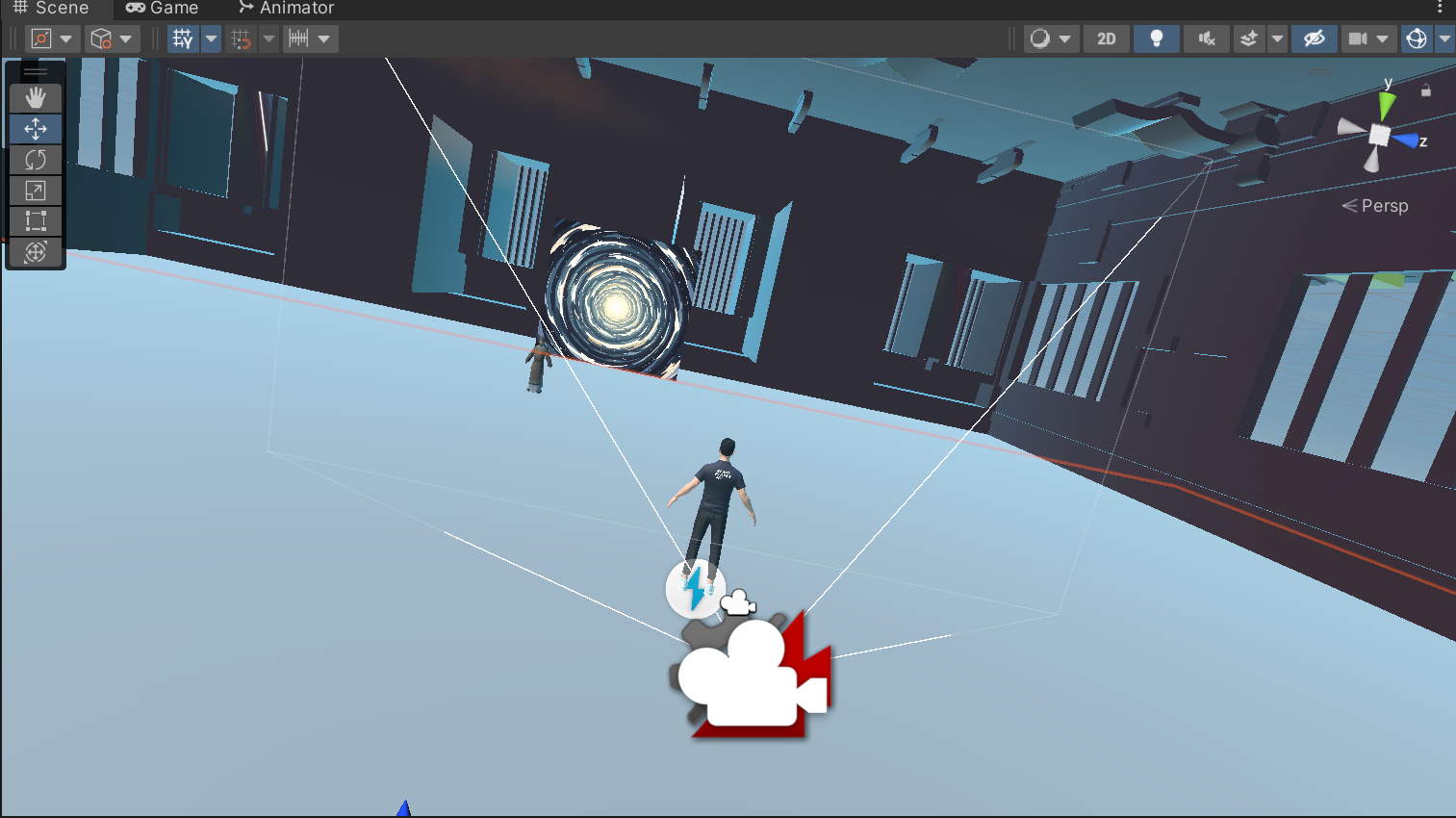The image size is (1456, 818).
Task: Select the Rect transform tool
Action: (x=36, y=221)
